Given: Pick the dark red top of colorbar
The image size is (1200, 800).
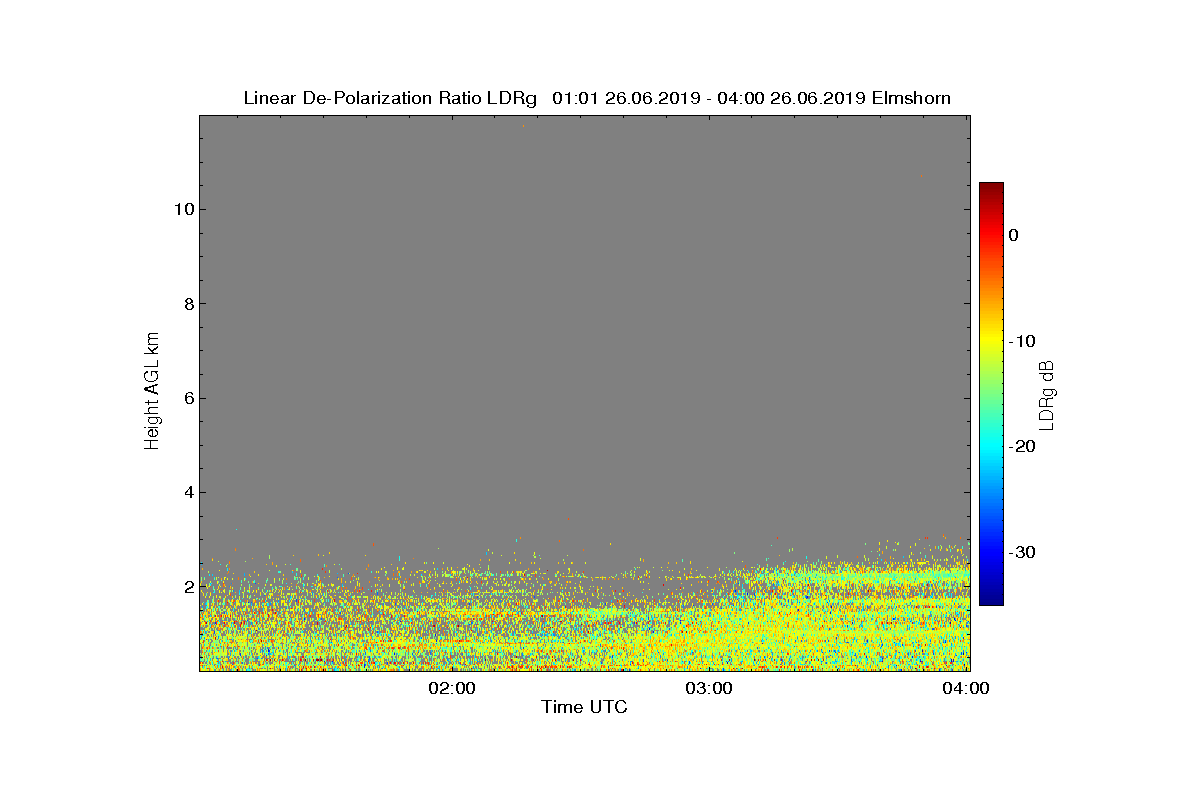Looking at the screenshot, I should tap(991, 188).
